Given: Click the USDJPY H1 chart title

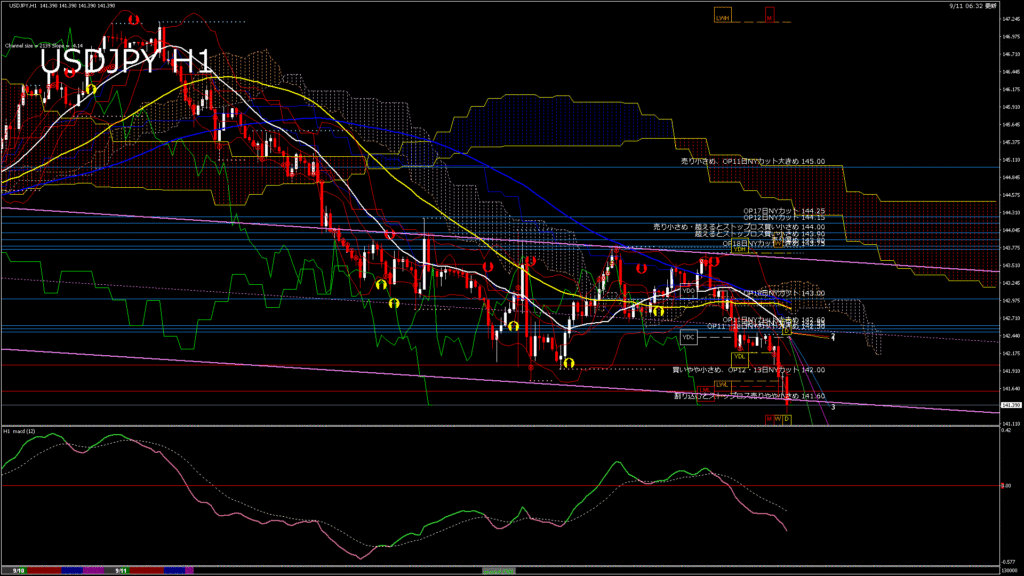Looking at the screenshot, I should [126, 62].
